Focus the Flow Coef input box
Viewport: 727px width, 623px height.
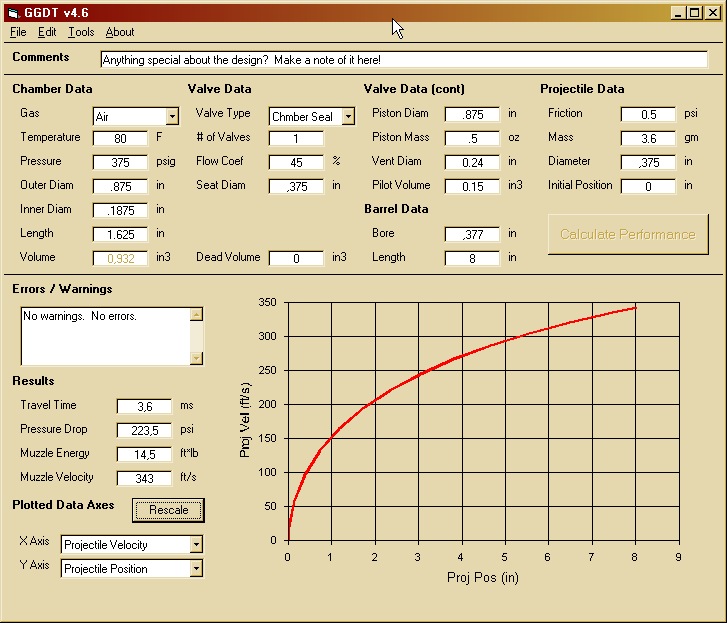(x=296, y=162)
